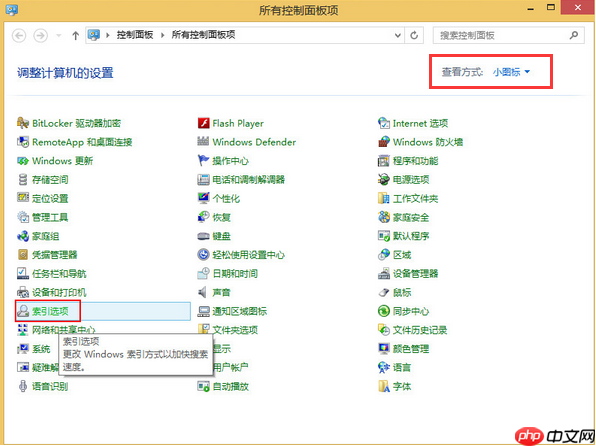Open the 日期和时间 icon
This screenshot has height=446, width=596.
click(x=203, y=273)
